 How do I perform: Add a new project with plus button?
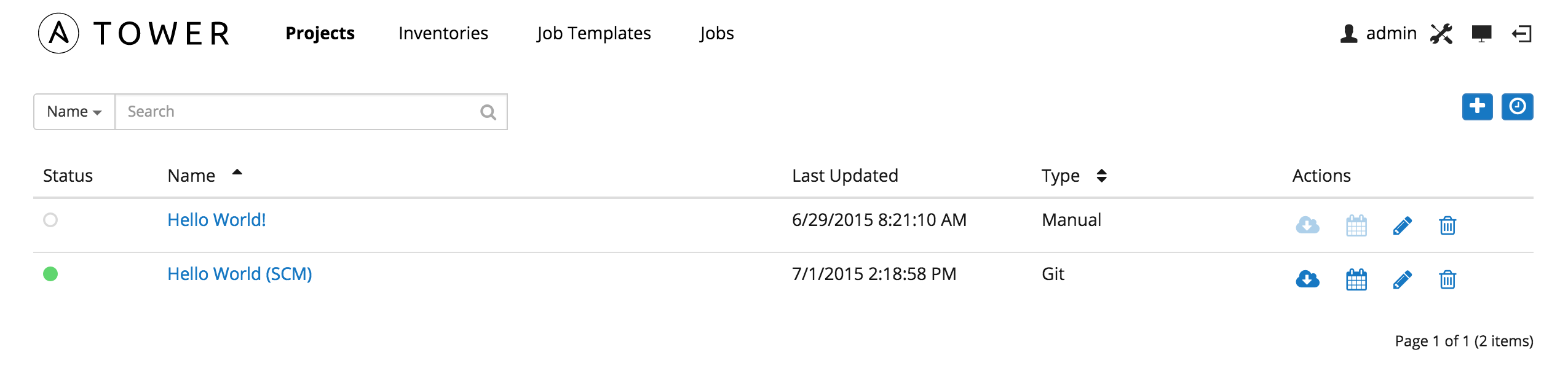point(1477,107)
